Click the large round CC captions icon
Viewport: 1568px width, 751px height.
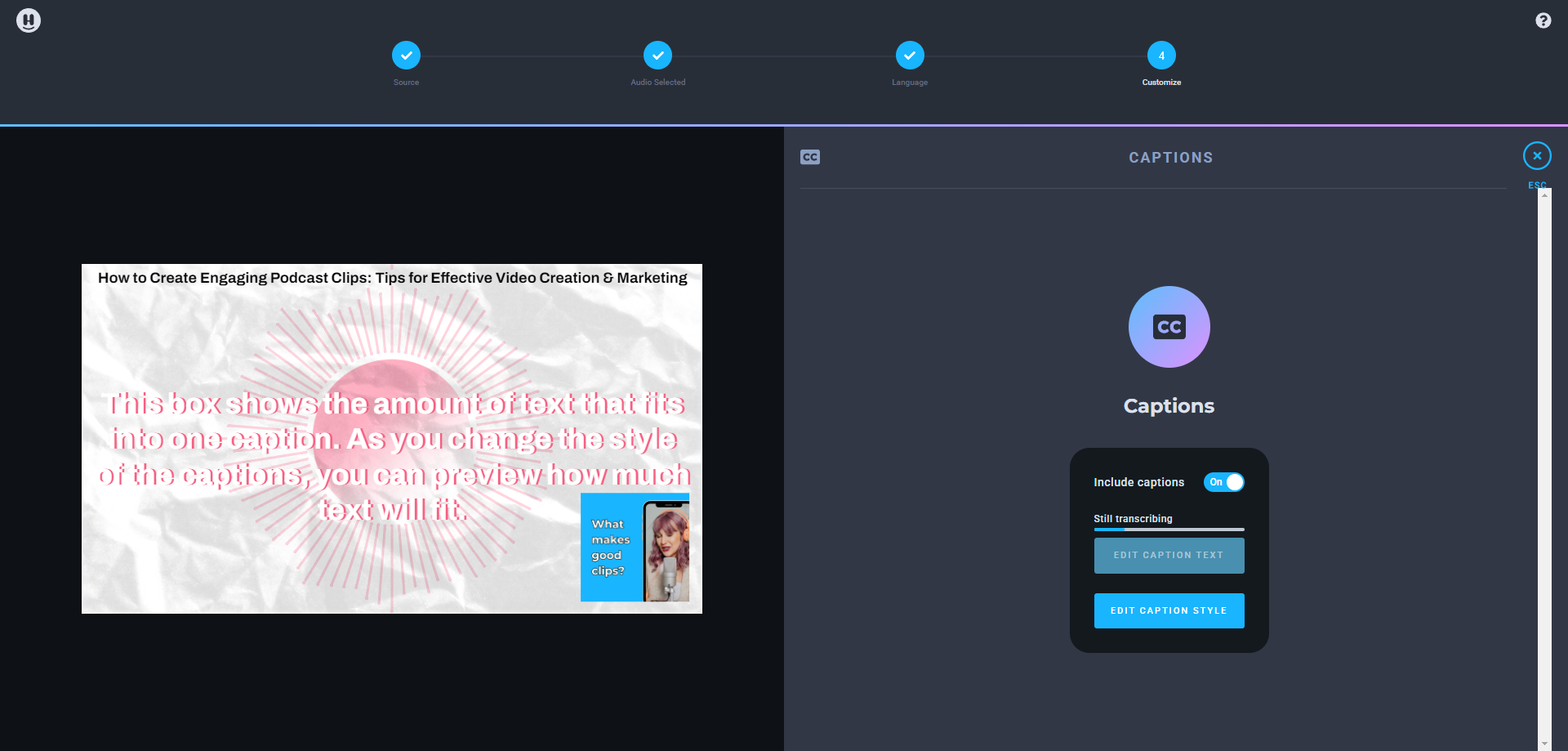[x=1169, y=327]
